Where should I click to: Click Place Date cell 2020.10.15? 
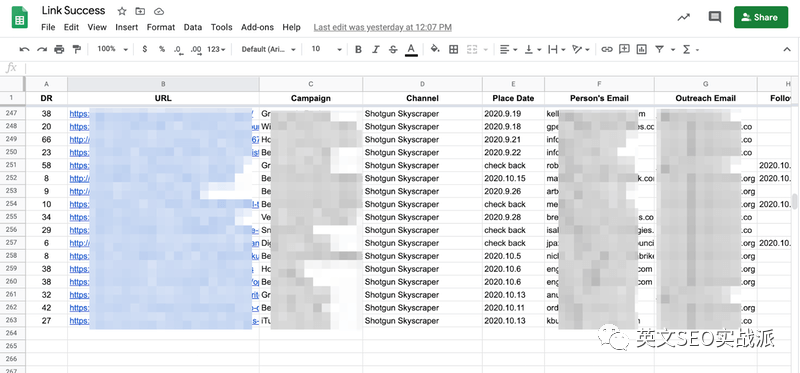click(x=513, y=178)
